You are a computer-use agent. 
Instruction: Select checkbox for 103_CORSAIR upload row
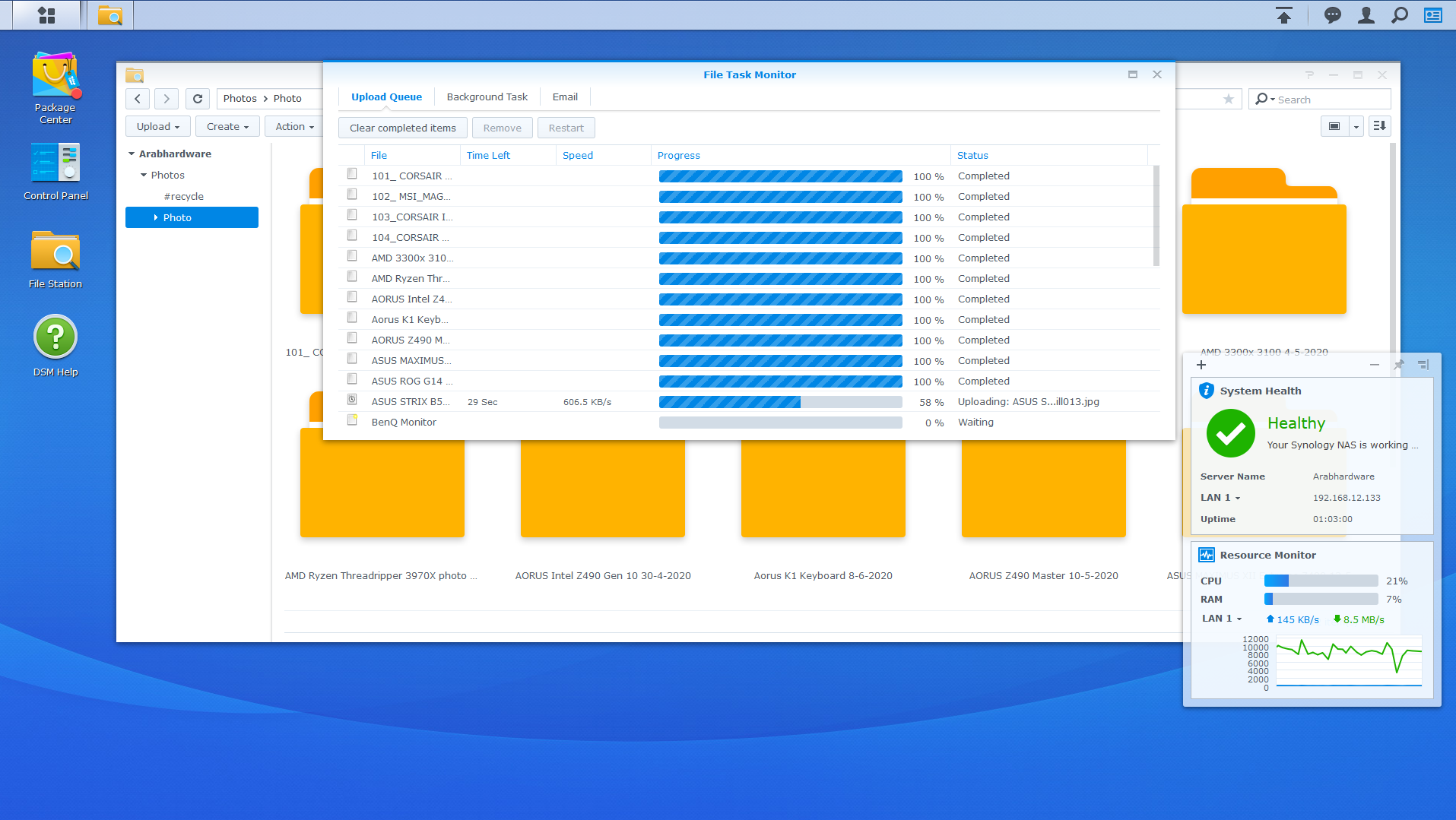pyautogui.click(x=352, y=215)
